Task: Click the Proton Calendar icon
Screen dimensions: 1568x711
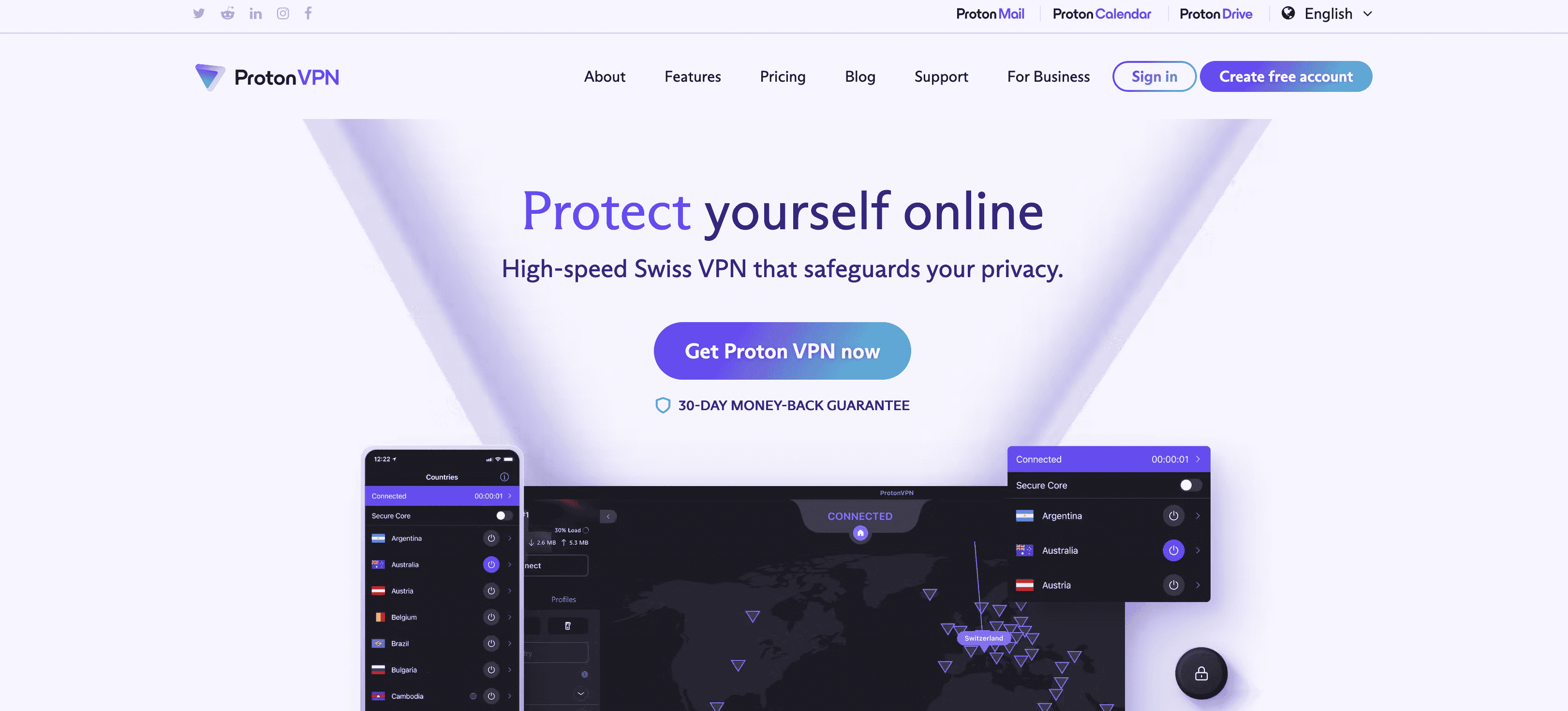Action: click(1102, 13)
